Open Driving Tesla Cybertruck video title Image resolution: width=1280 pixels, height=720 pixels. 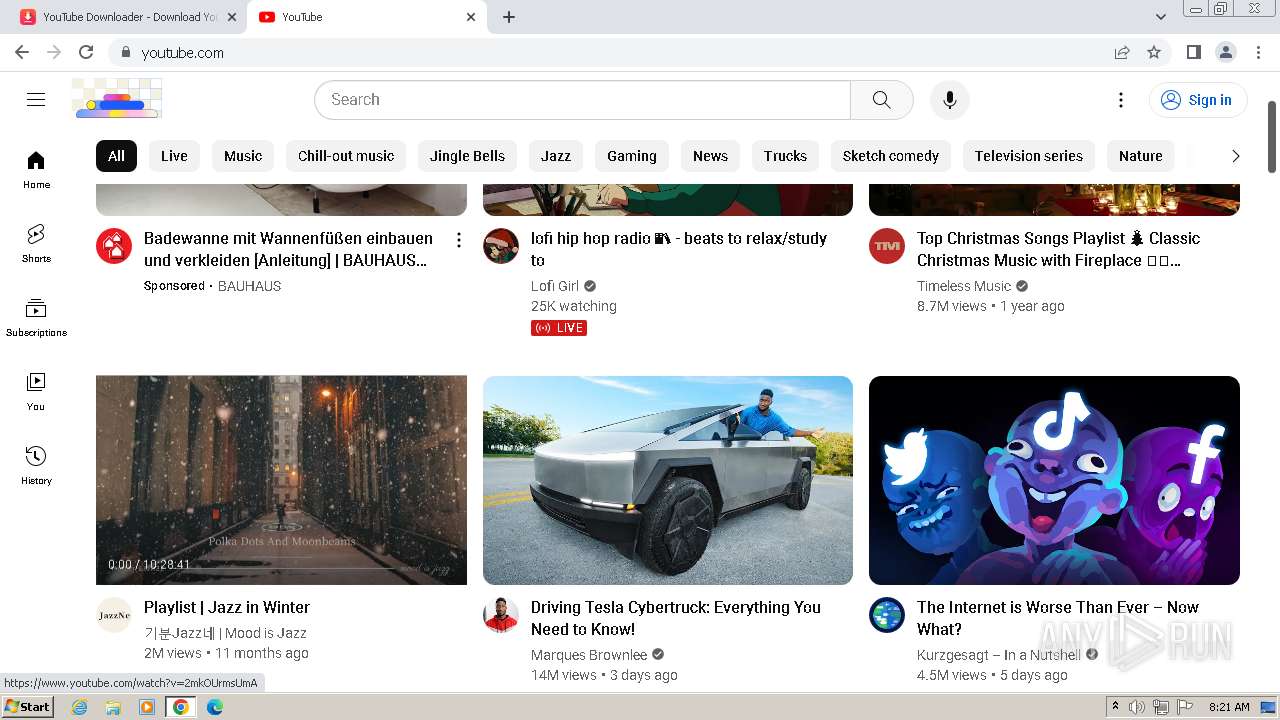click(676, 618)
